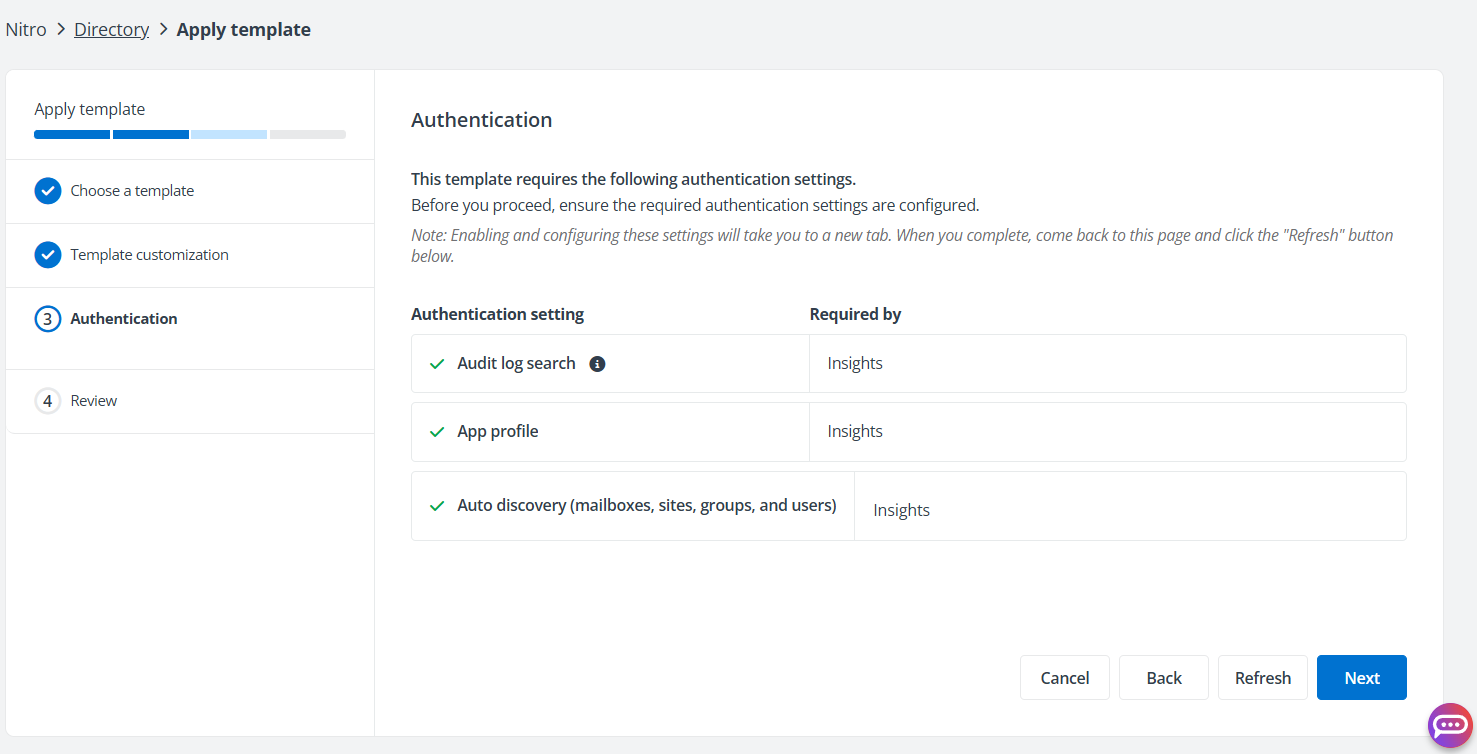The image size is (1477, 754).
Task: Click the completed checkmark on Choose a template
Action: pyautogui.click(x=47, y=190)
